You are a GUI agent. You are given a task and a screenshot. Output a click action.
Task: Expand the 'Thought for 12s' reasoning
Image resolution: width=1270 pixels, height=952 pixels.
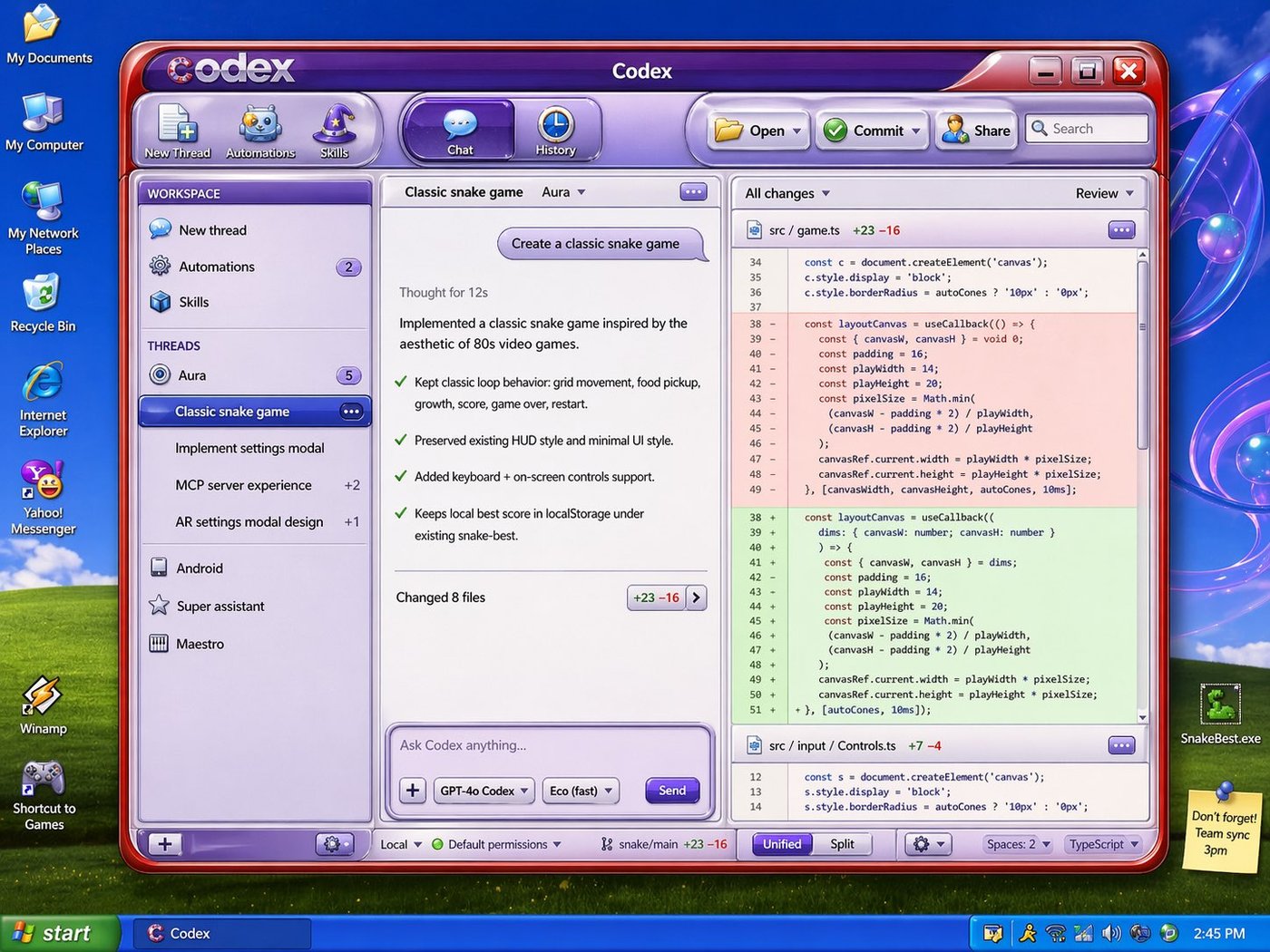[x=444, y=292]
